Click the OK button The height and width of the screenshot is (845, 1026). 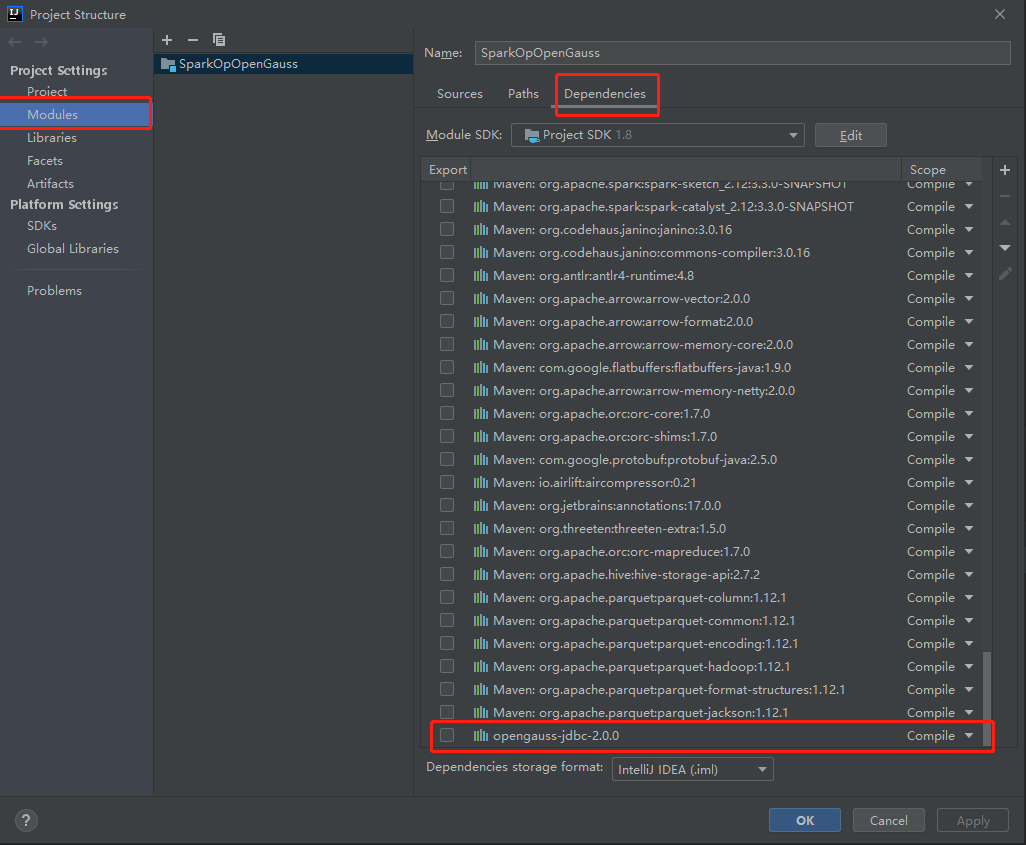click(x=805, y=820)
